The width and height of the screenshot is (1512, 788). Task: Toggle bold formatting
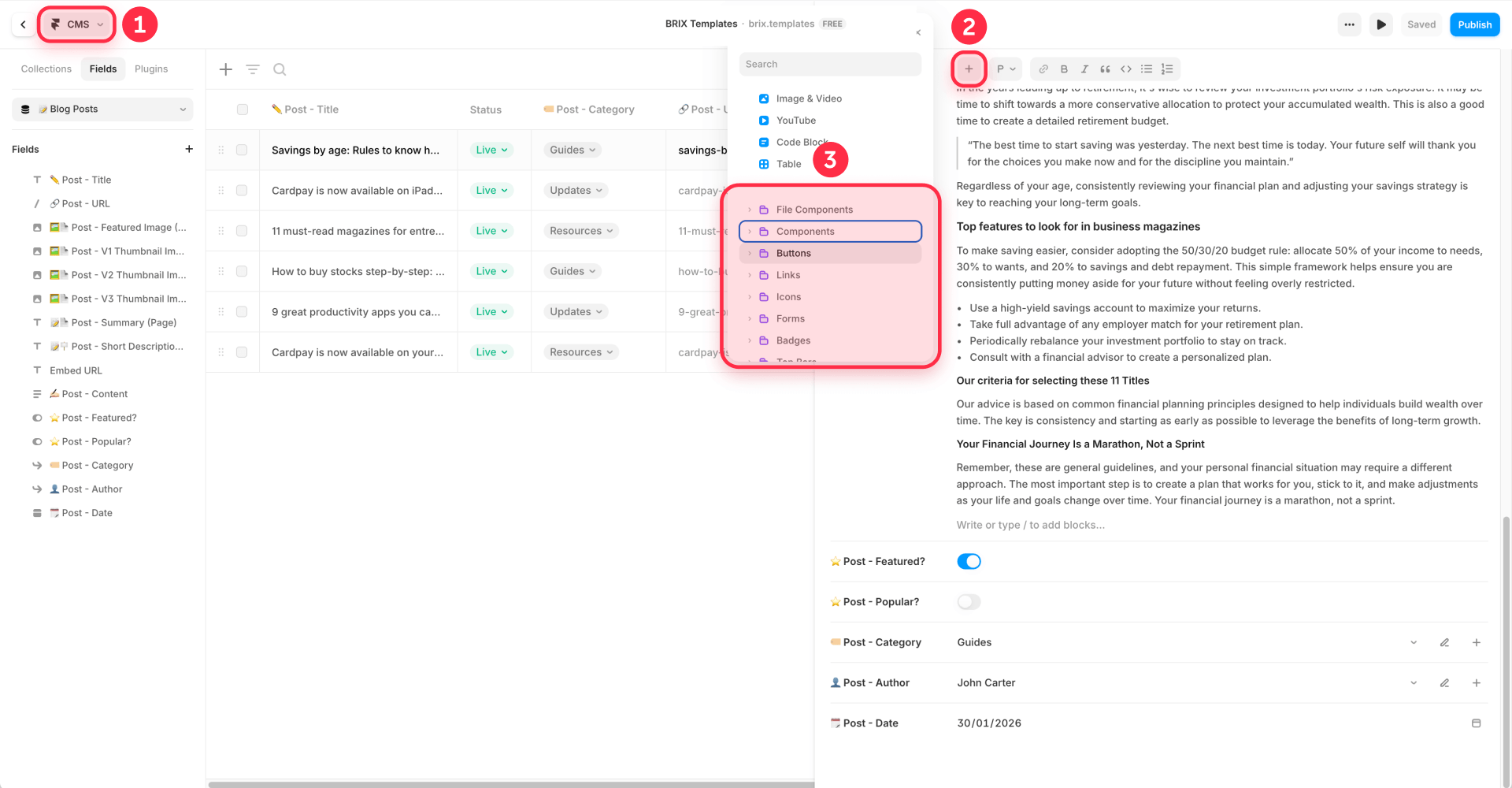(1064, 69)
